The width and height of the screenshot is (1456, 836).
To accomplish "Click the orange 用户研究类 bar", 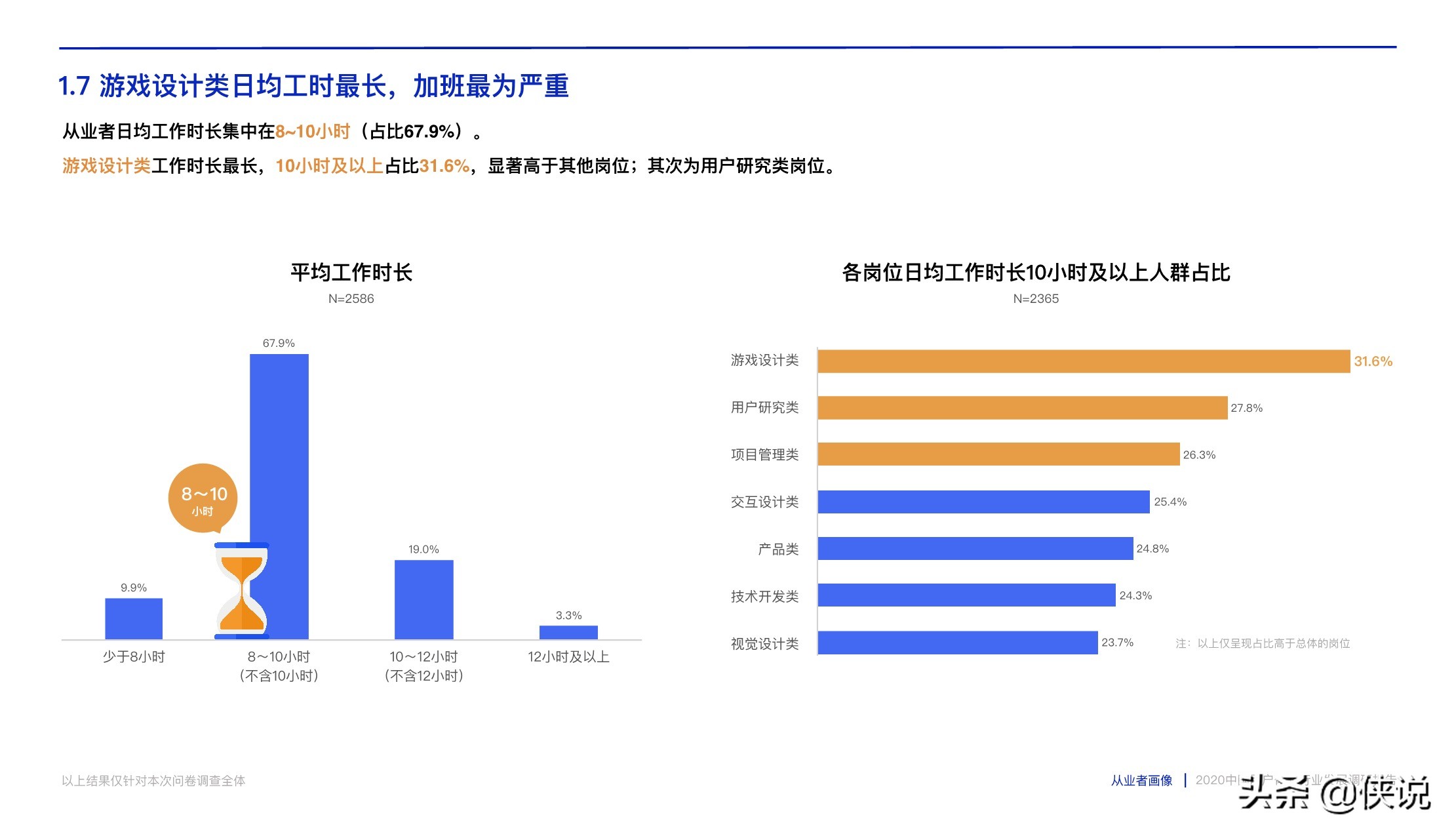I will (x=1023, y=408).
